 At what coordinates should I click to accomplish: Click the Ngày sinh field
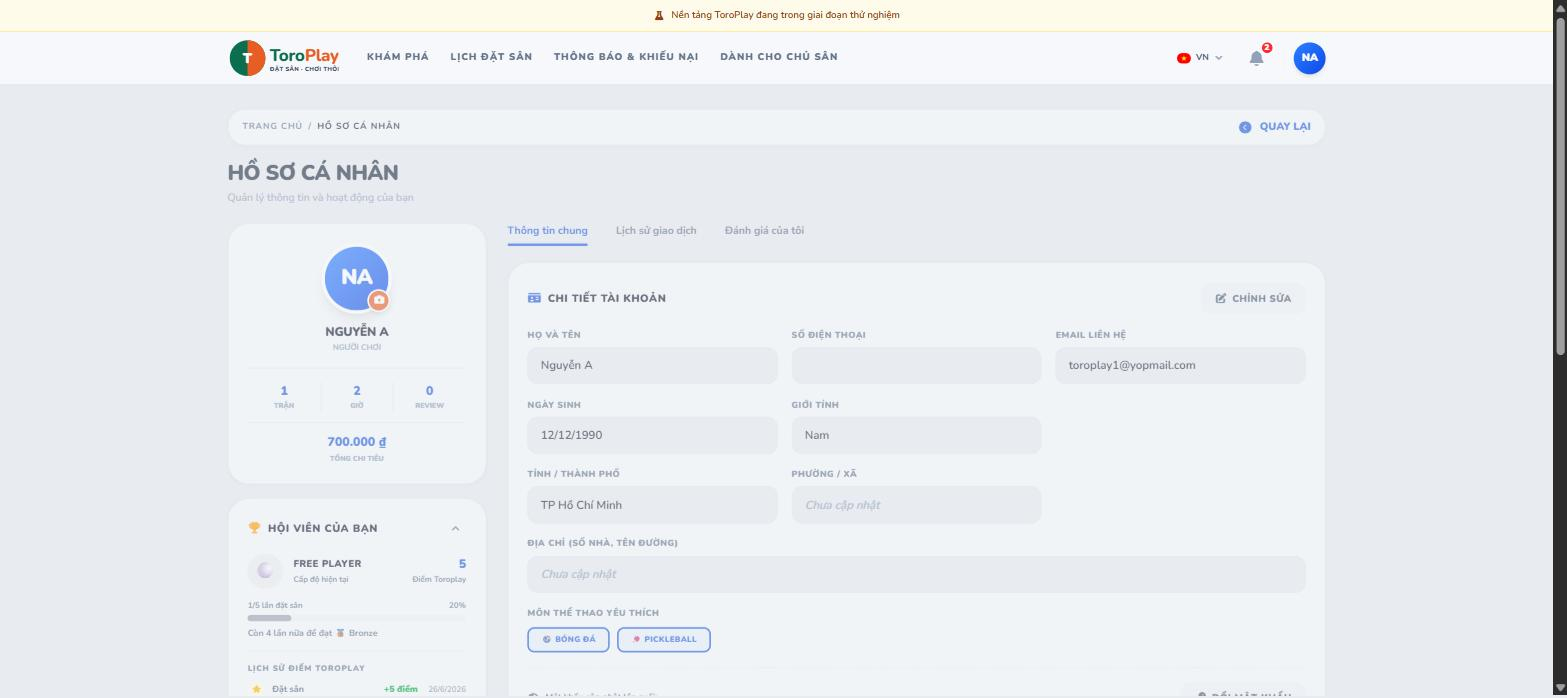tap(652, 435)
